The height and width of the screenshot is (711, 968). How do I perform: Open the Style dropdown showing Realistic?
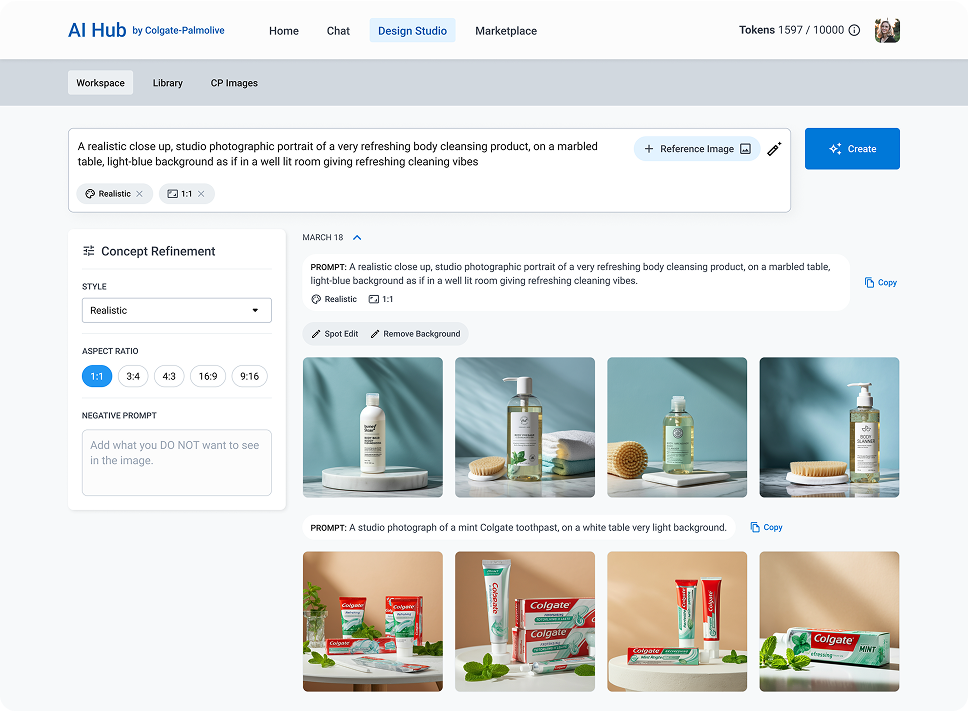coord(176,311)
